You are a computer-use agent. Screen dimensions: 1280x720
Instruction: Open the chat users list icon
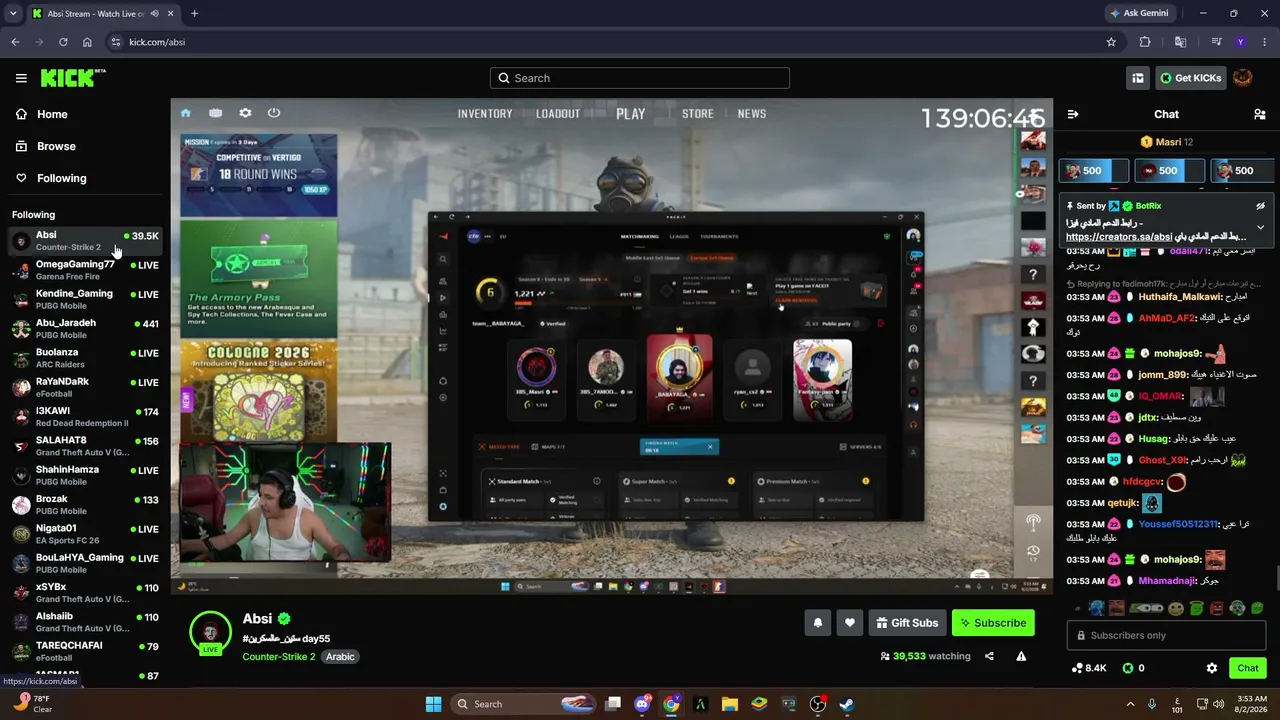[1260, 114]
